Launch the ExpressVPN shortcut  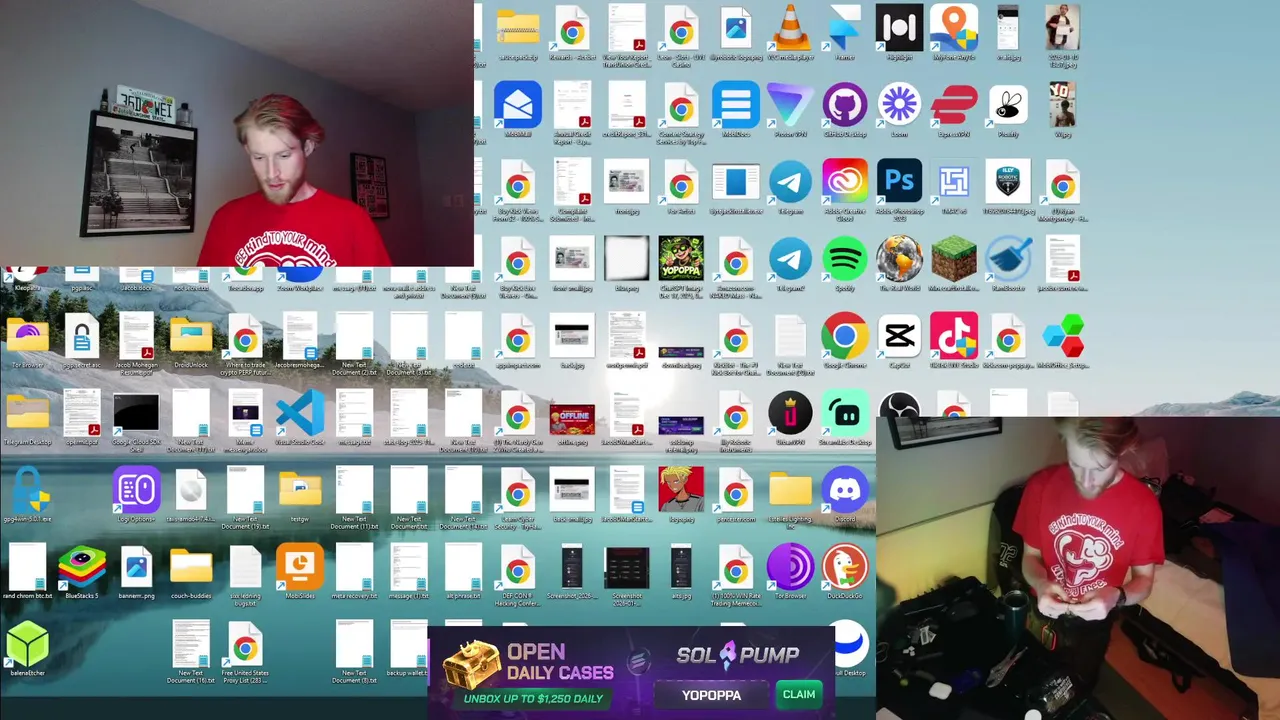953,104
